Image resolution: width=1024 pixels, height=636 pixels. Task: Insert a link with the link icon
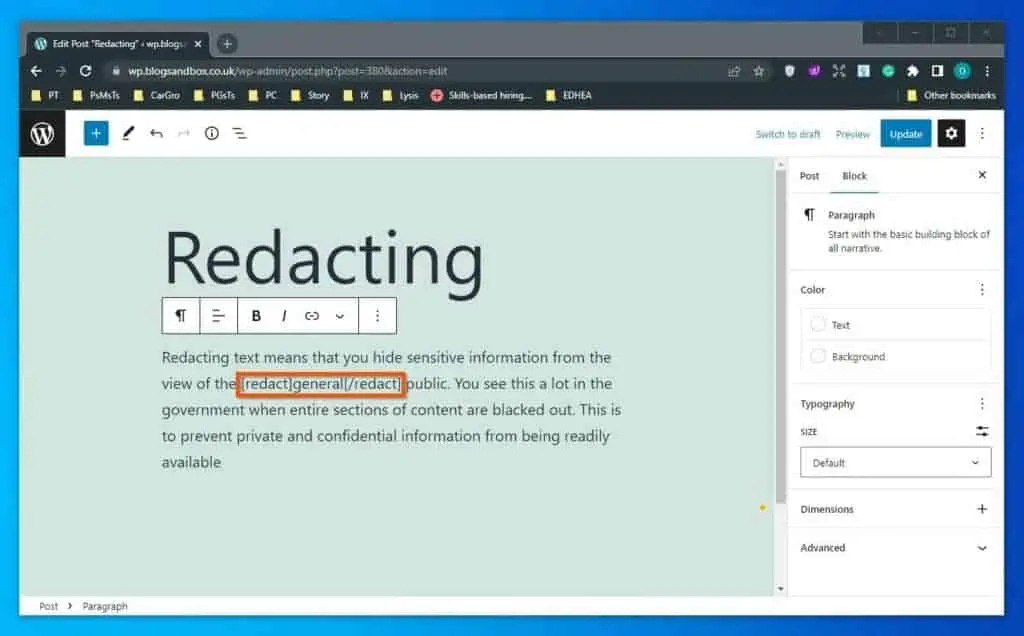[x=312, y=316]
